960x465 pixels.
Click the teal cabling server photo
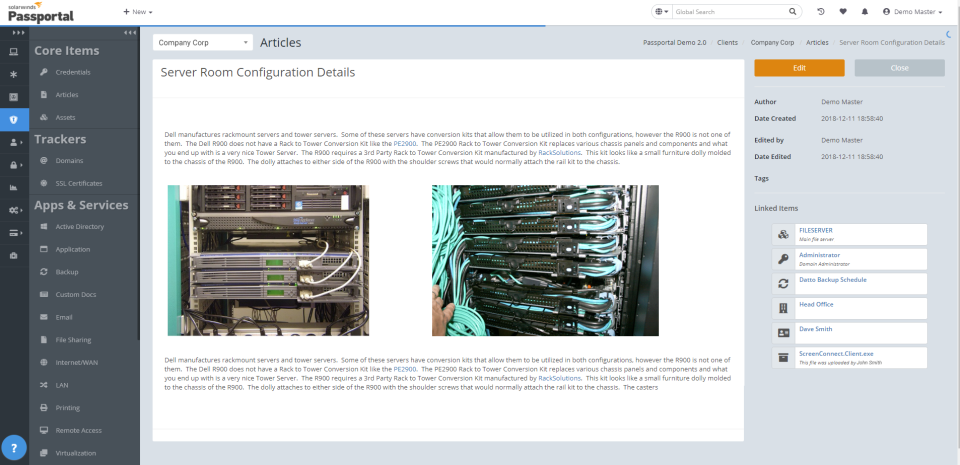tap(545, 260)
